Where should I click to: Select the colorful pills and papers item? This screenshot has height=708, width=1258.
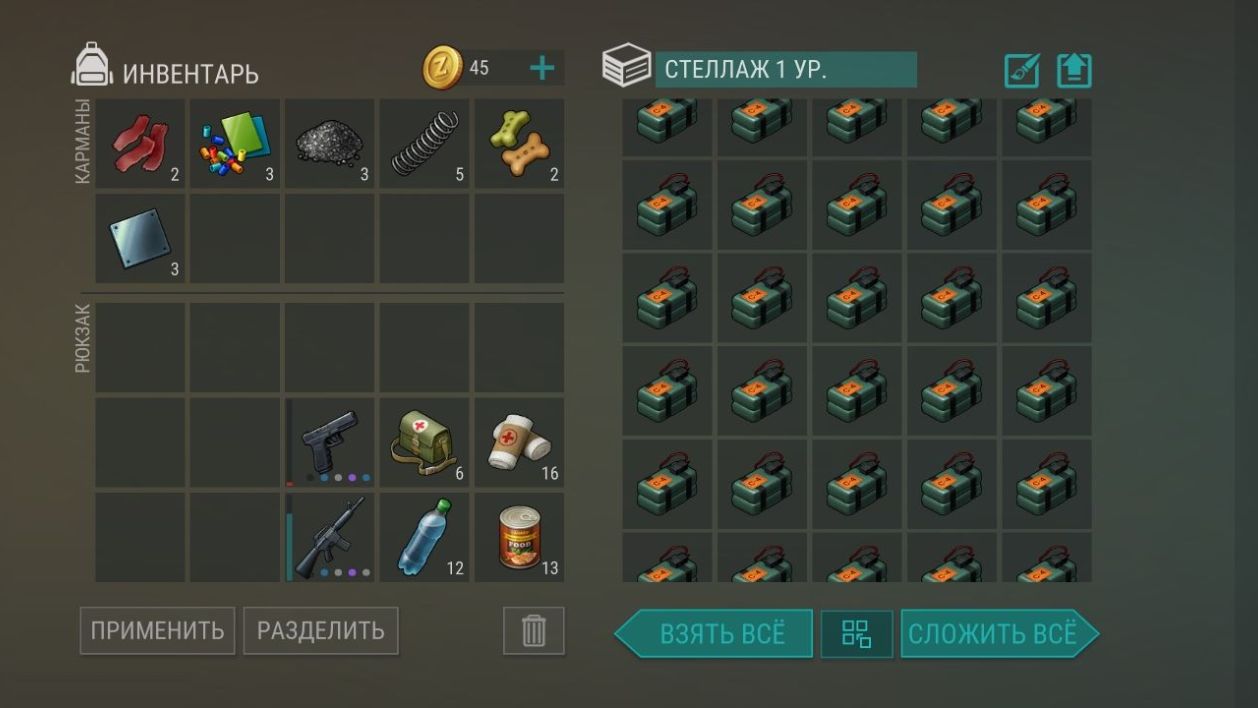tap(235, 143)
